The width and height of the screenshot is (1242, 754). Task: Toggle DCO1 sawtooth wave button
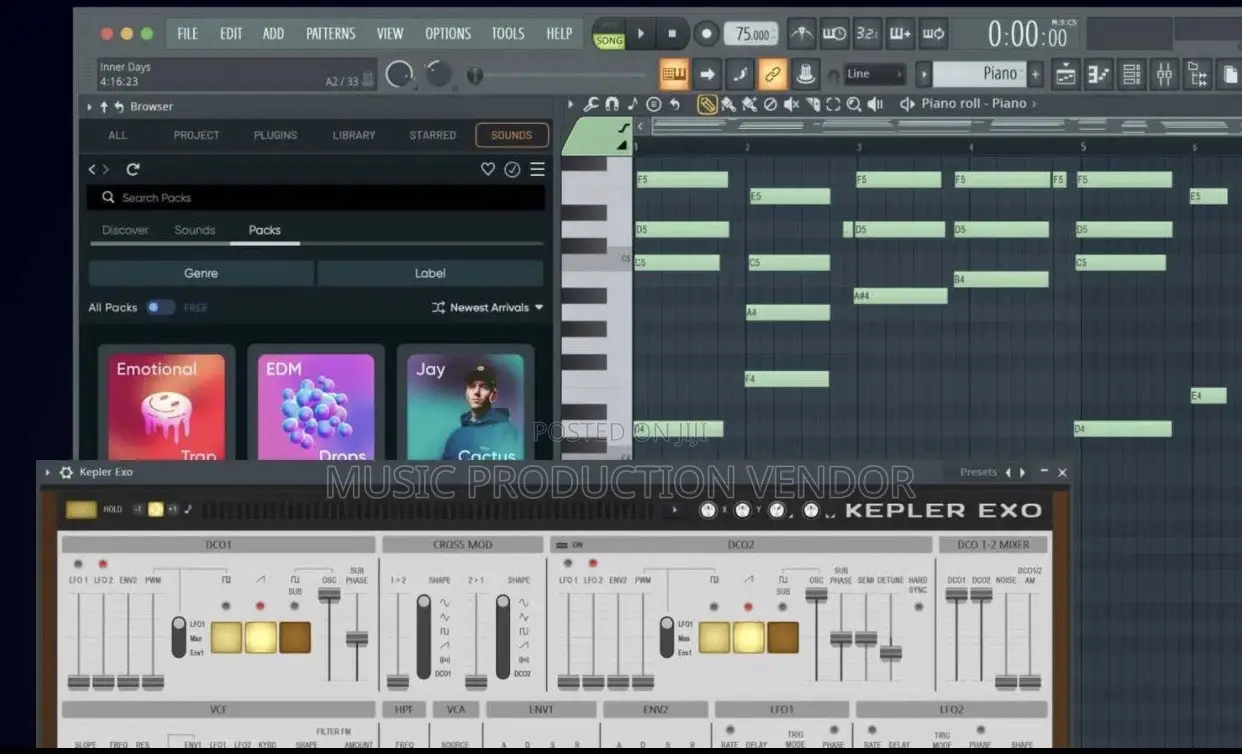[x=261, y=637]
